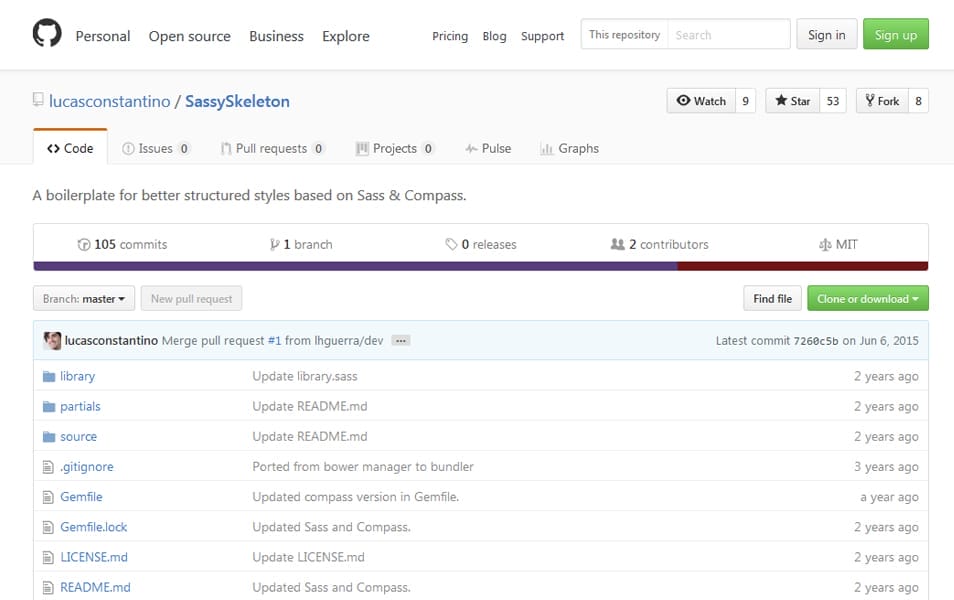Click the repository search field
The image size is (954, 600).
click(x=728, y=34)
